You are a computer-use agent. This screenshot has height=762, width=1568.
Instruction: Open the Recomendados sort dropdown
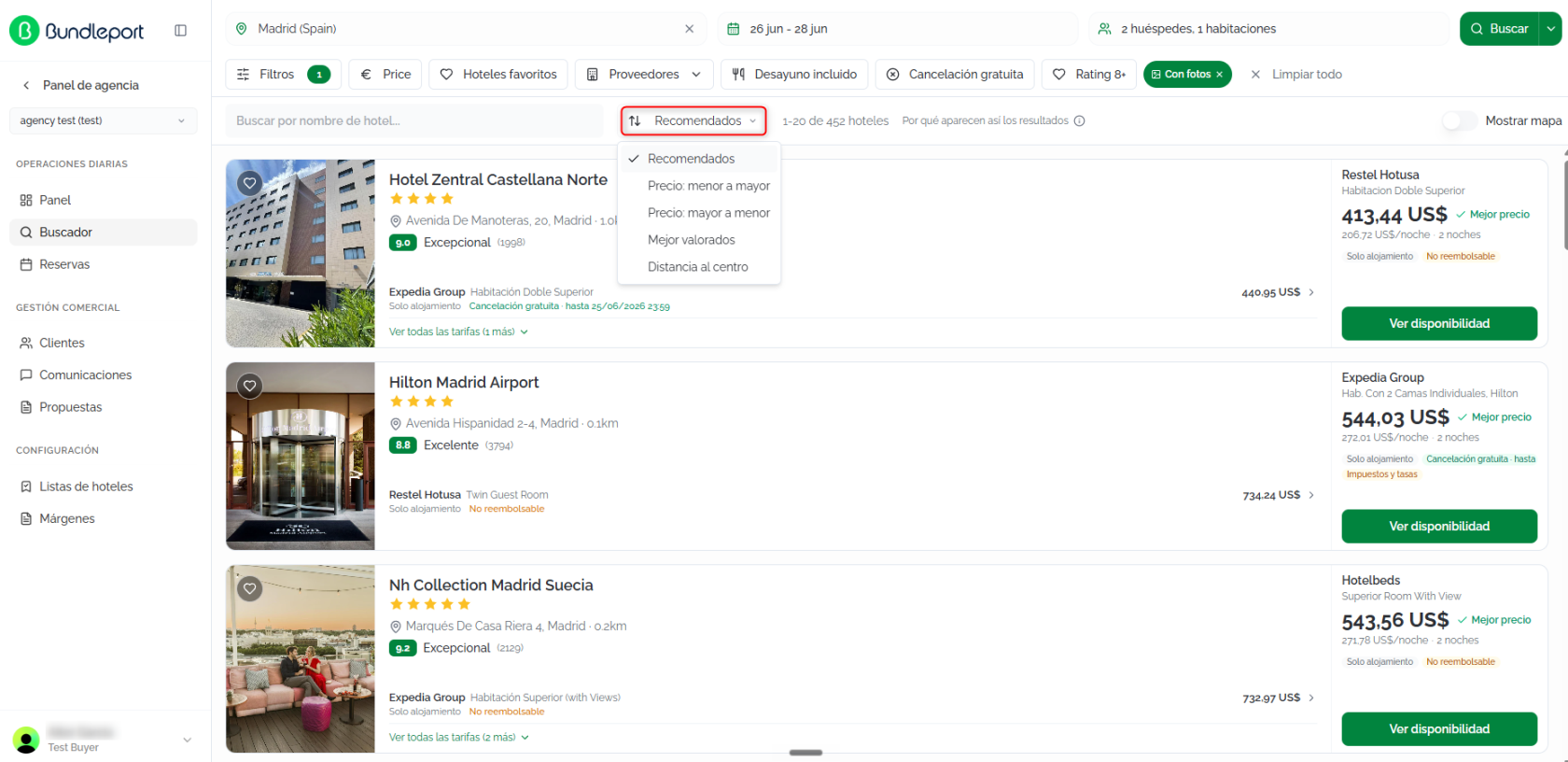point(693,120)
